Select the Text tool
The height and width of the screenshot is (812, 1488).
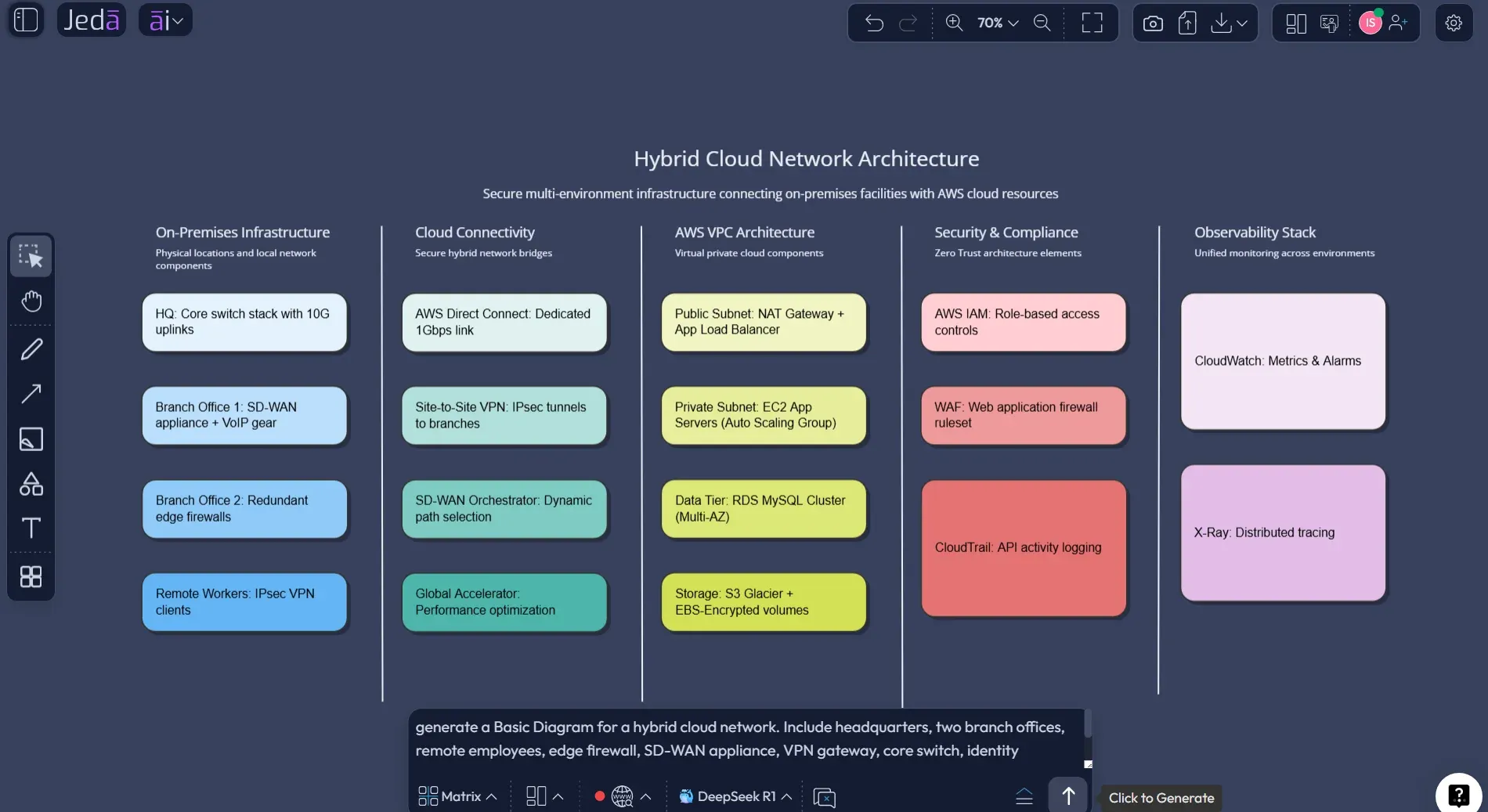(31, 528)
